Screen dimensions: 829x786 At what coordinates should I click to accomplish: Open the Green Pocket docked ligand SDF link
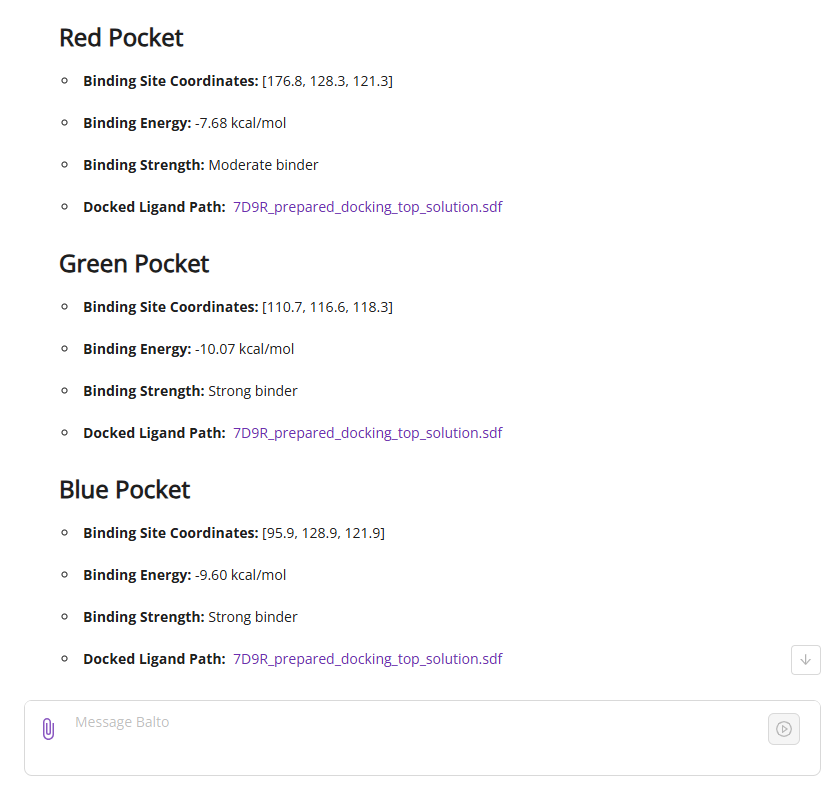367,433
